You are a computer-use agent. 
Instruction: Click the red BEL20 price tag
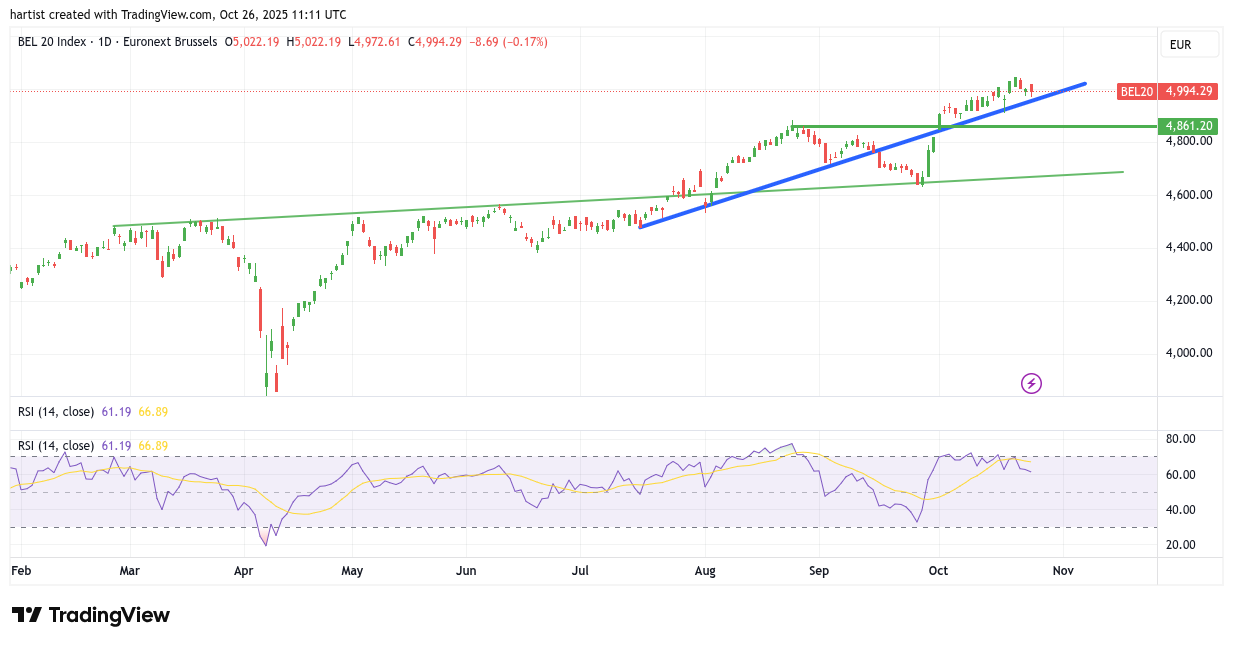(1137, 91)
